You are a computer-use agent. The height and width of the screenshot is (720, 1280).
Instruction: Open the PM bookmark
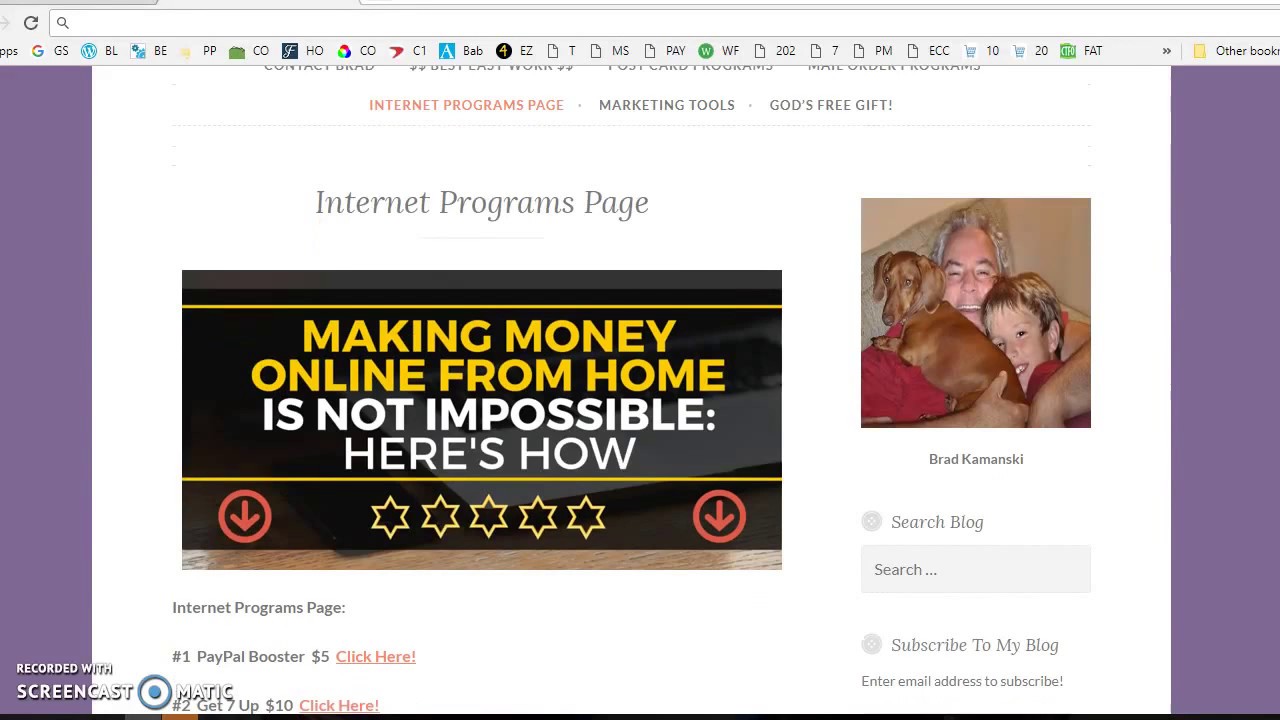(x=872, y=50)
